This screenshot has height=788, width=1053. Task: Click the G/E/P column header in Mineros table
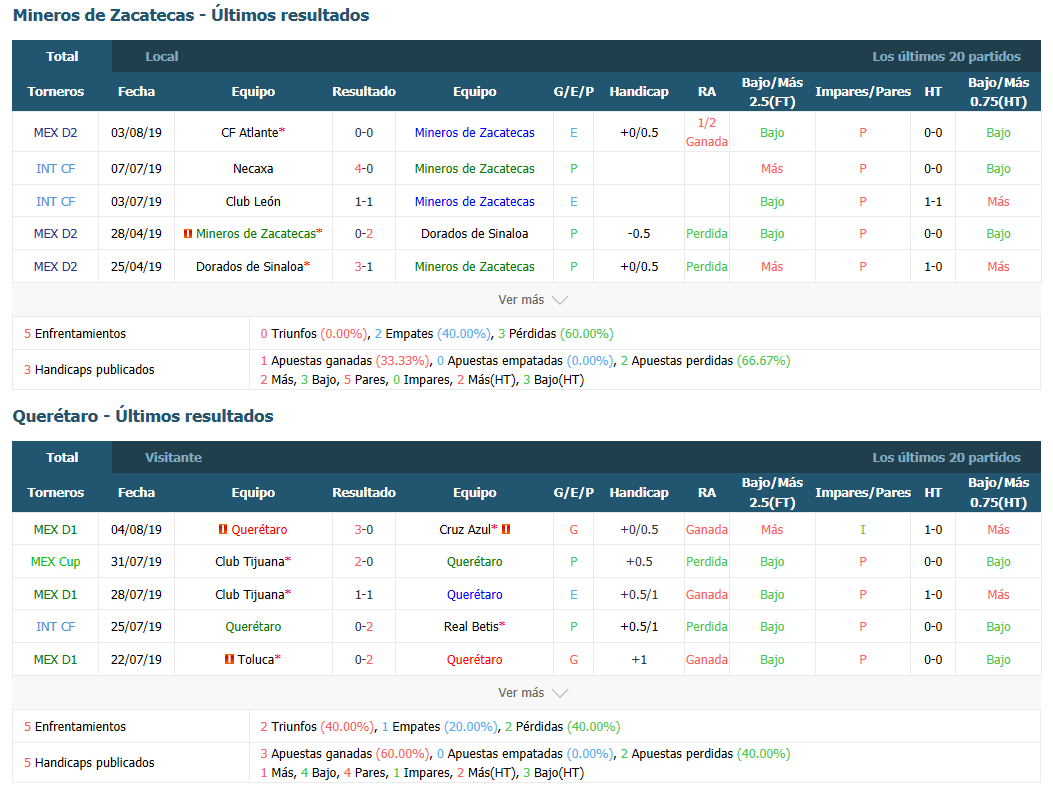(574, 91)
